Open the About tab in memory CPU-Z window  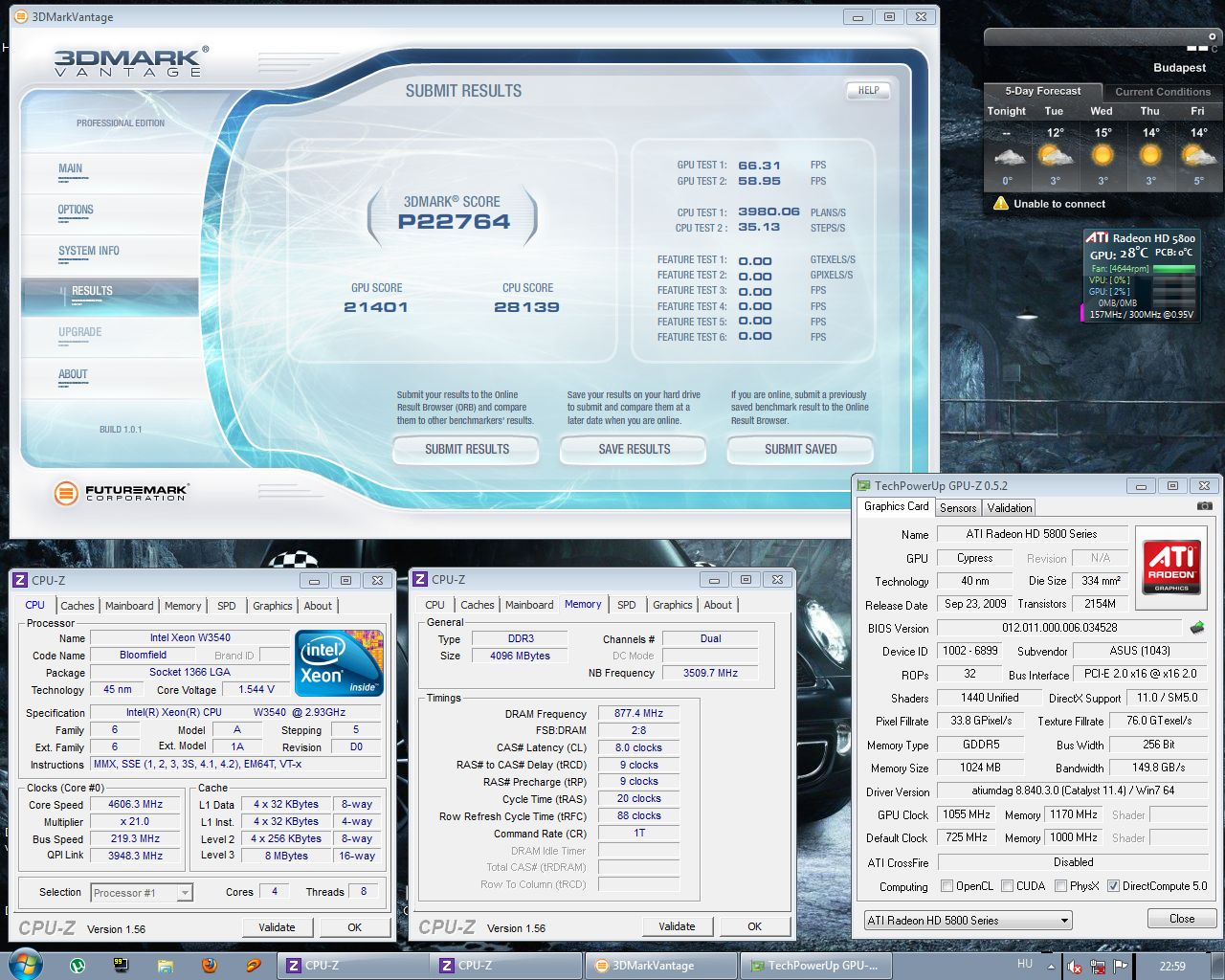tap(718, 605)
